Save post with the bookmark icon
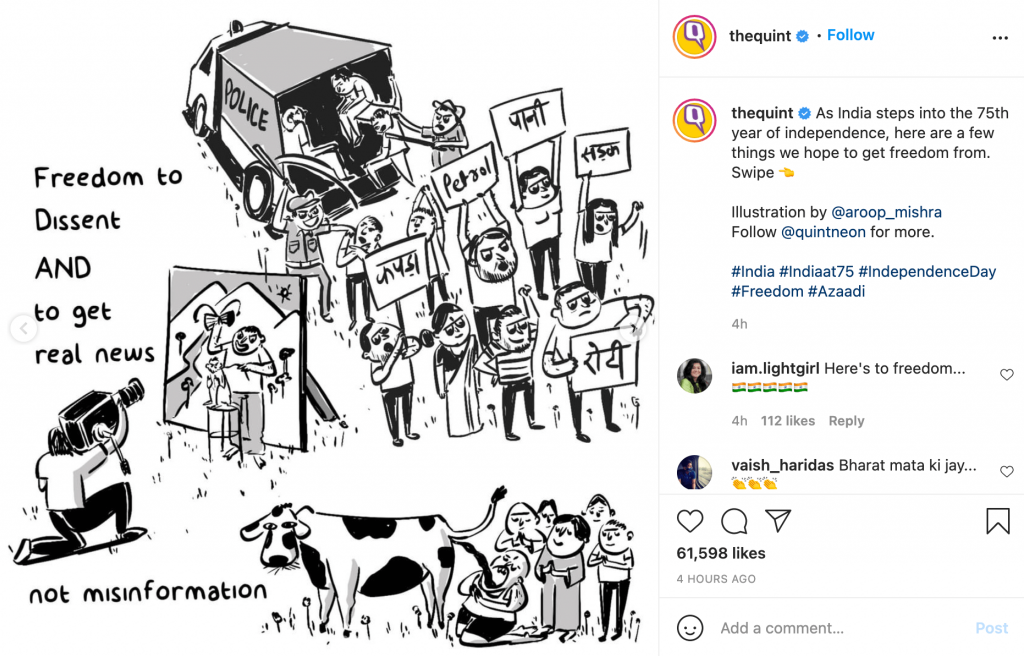This screenshot has height=656, width=1024. click(998, 521)
